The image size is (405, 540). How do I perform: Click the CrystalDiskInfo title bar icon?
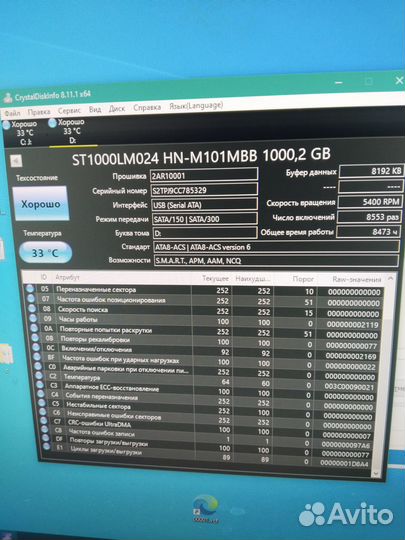pos(8,99)
